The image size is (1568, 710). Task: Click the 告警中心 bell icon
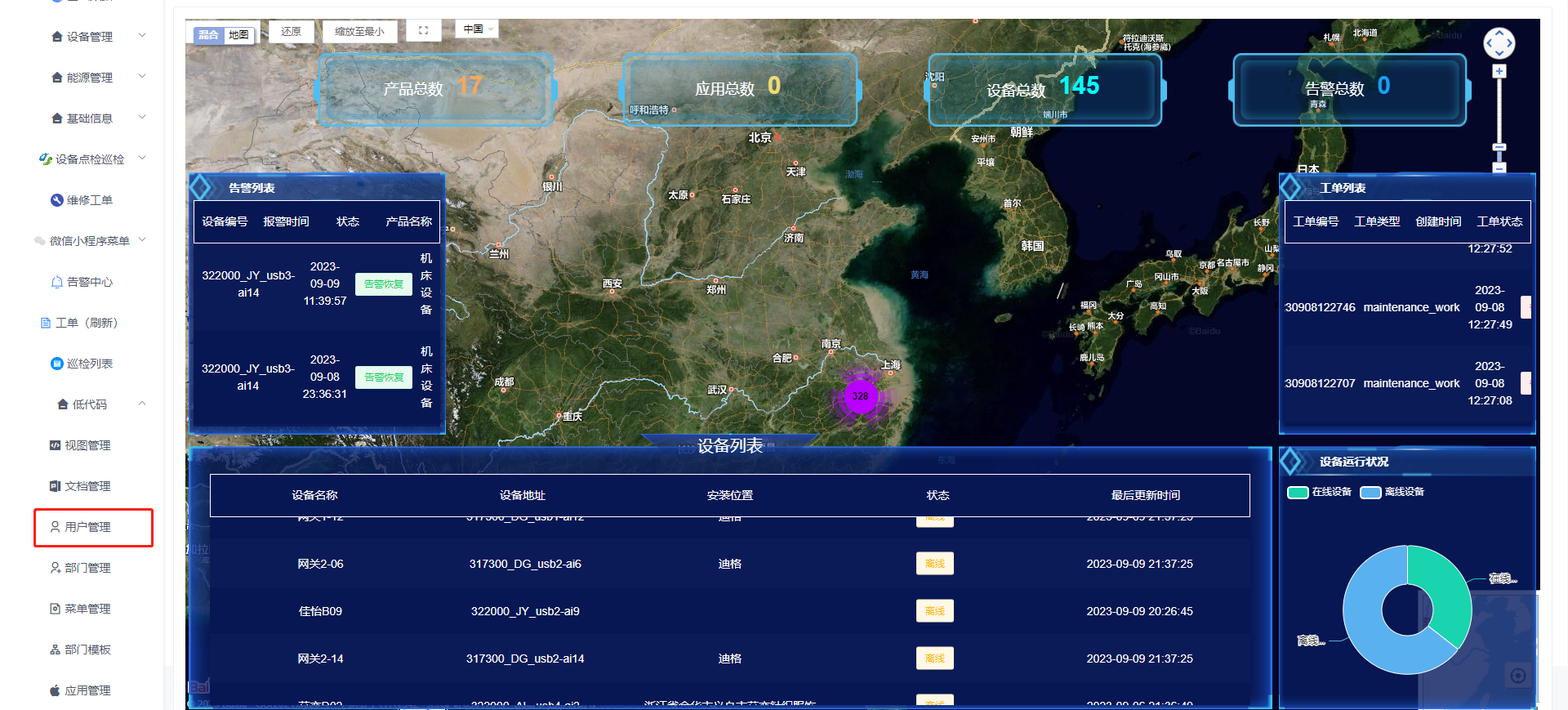(57, 282)
